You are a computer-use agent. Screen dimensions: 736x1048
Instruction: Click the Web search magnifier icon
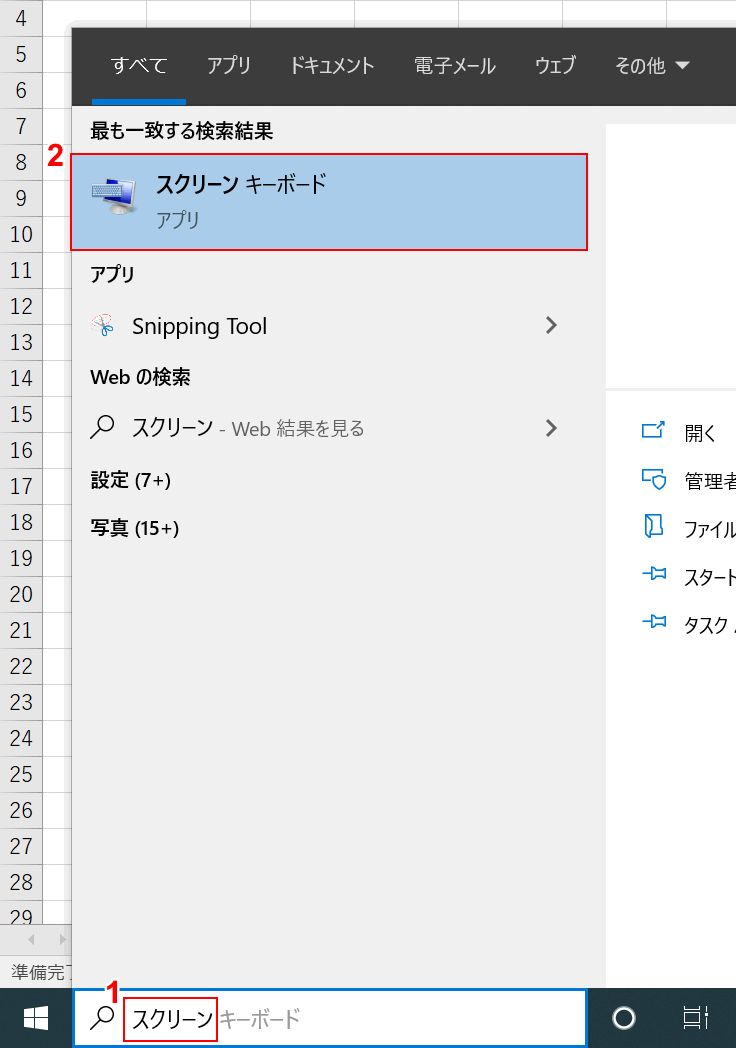pyautogui.click(x=100, y=428)
